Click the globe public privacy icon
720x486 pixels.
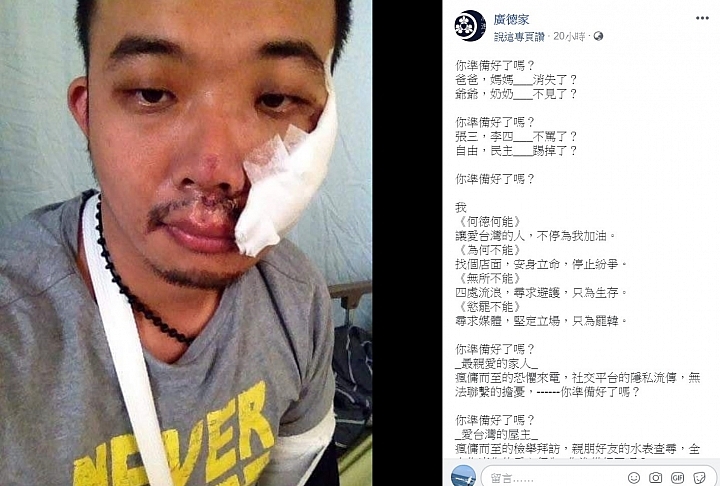598,36
